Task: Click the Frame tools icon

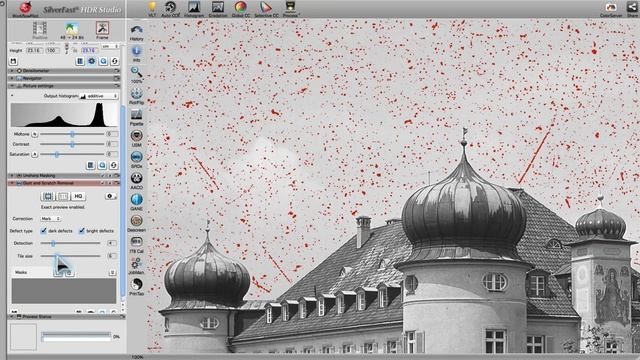Action: point(102,30)
